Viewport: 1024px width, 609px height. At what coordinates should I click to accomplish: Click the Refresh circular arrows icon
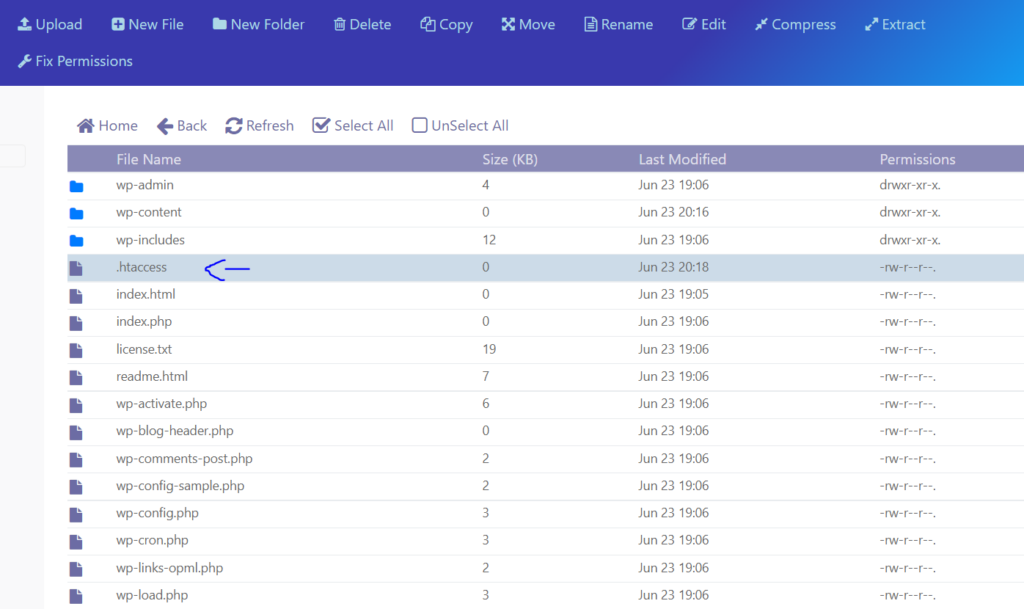(234, 125)
